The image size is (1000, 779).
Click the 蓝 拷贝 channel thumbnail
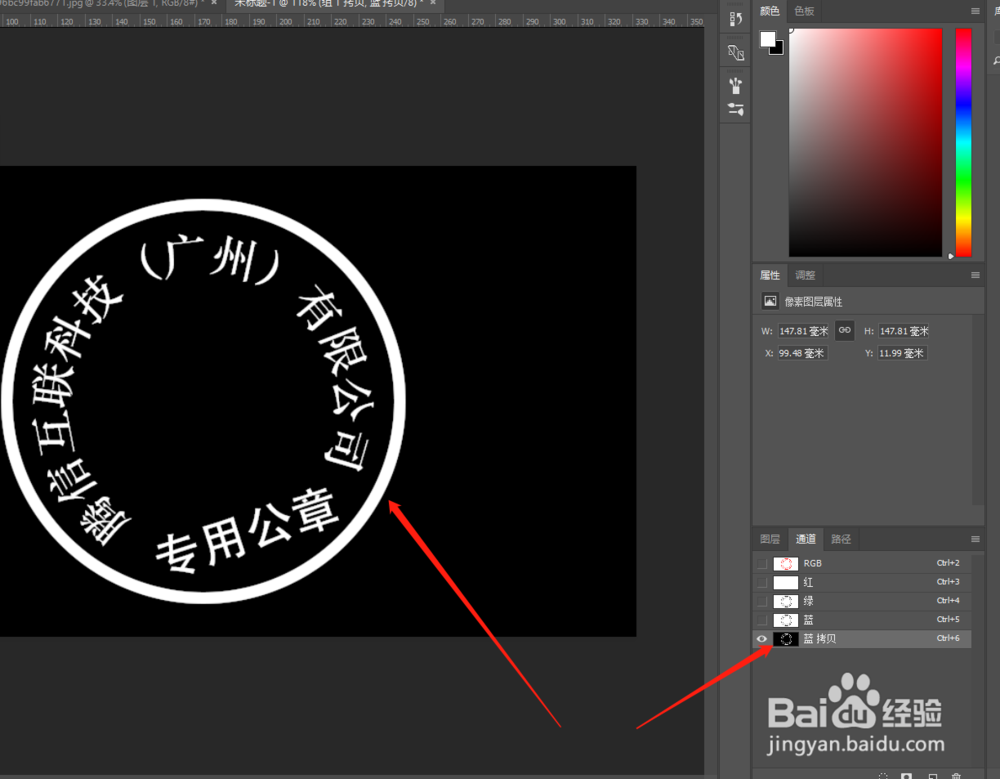point(786,639)
